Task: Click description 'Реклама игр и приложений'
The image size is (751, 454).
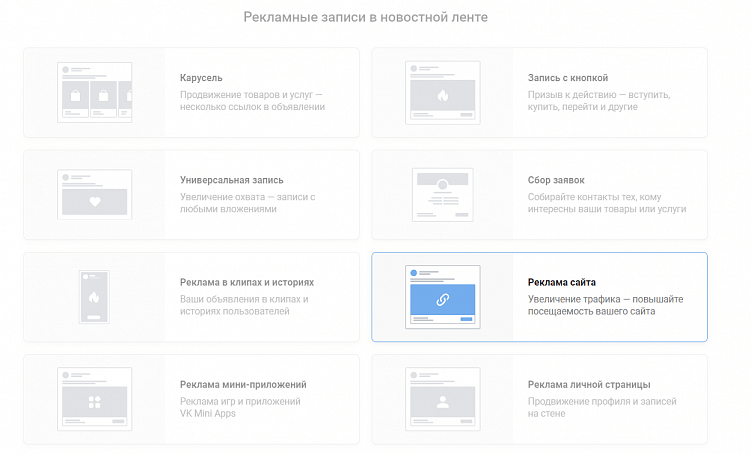Action: pos(240,401)
